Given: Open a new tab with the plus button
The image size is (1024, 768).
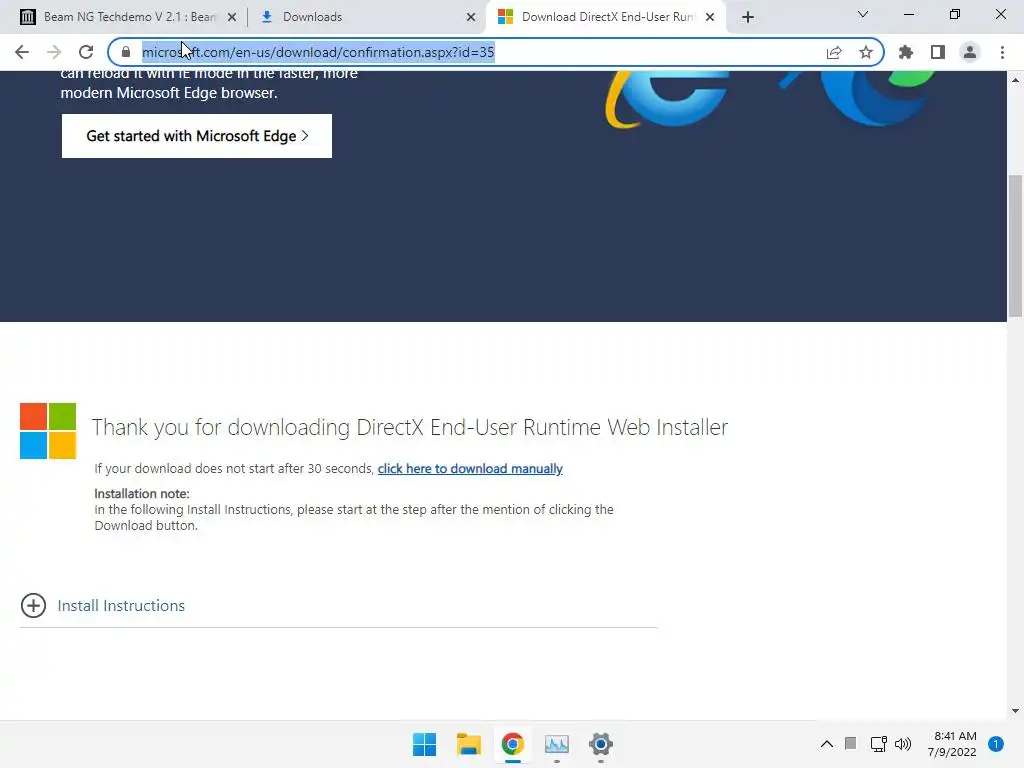Looking at the screenshot, I should click(x=748, y=17).
